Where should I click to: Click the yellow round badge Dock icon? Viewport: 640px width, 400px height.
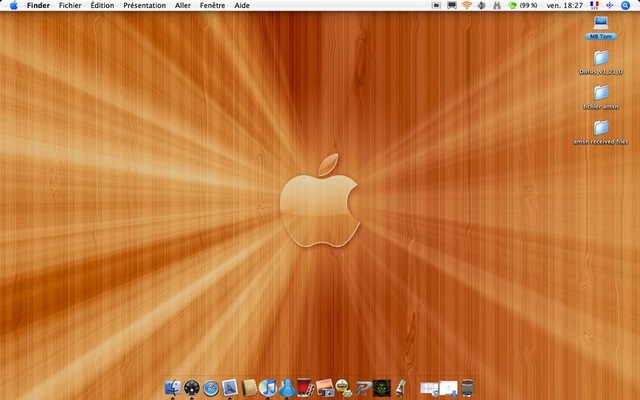click(x=344, y=388)
